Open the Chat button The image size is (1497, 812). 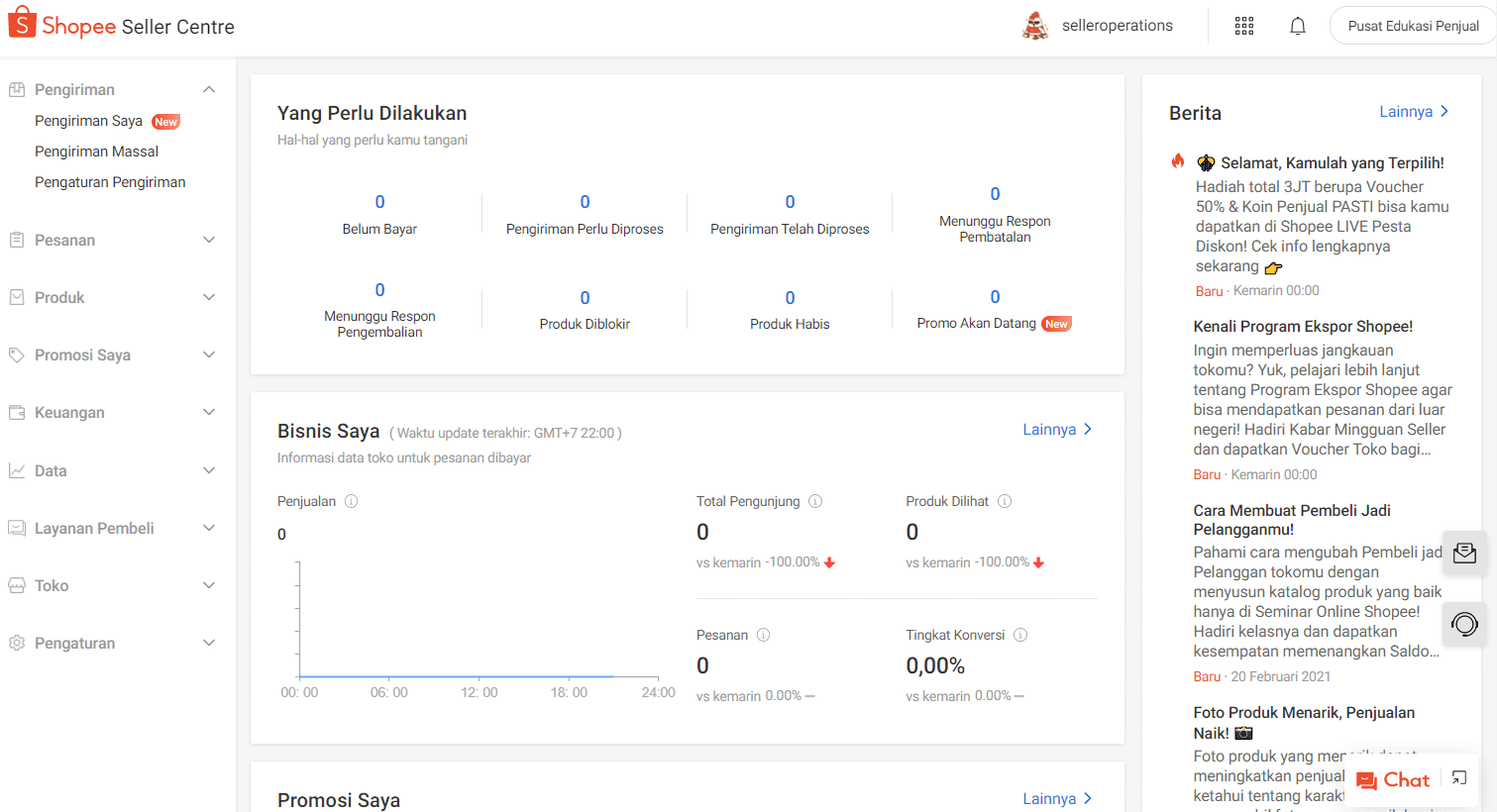coord(1393,780)
